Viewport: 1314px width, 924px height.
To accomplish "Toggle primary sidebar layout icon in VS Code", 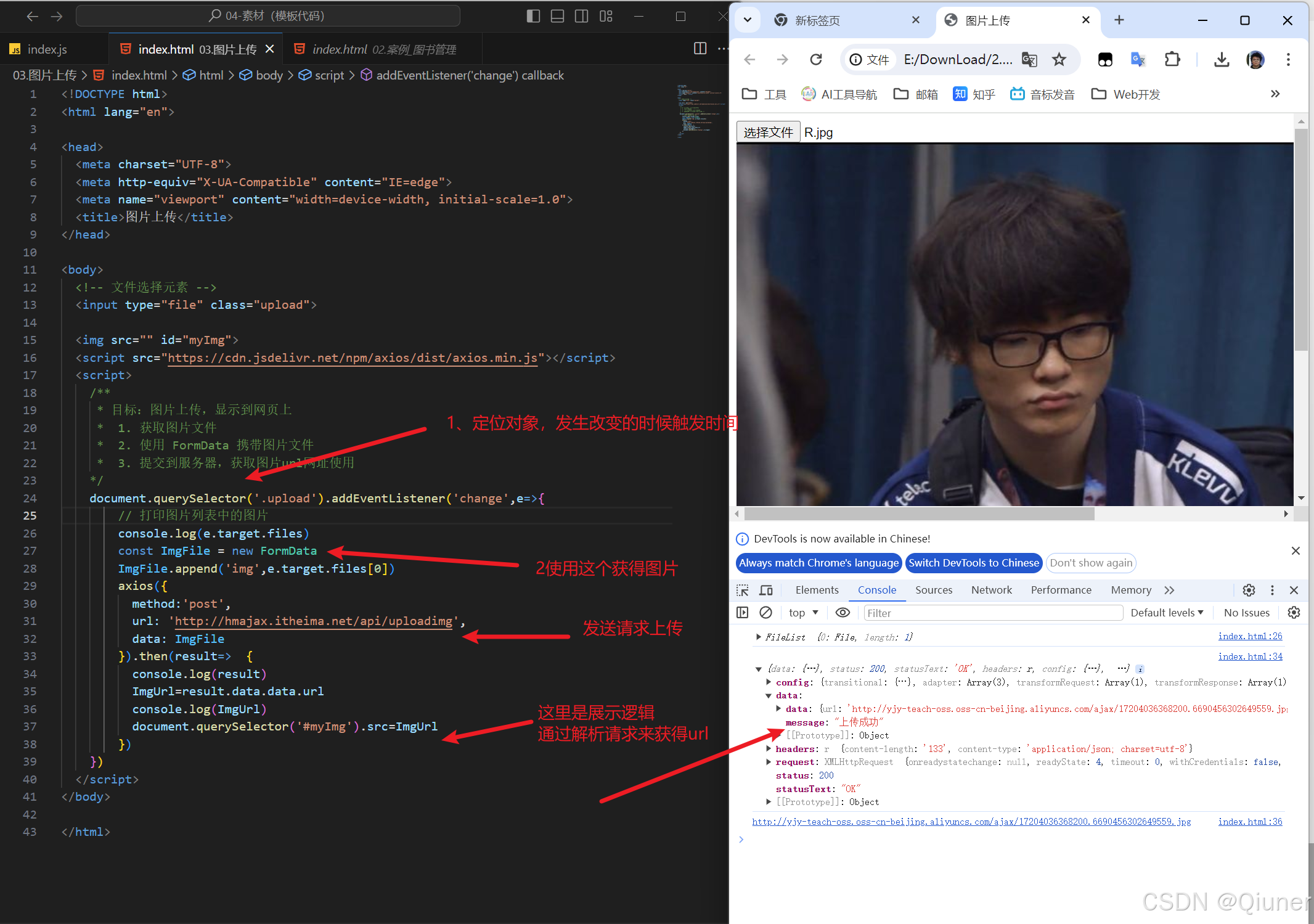I will pos(533,17).
